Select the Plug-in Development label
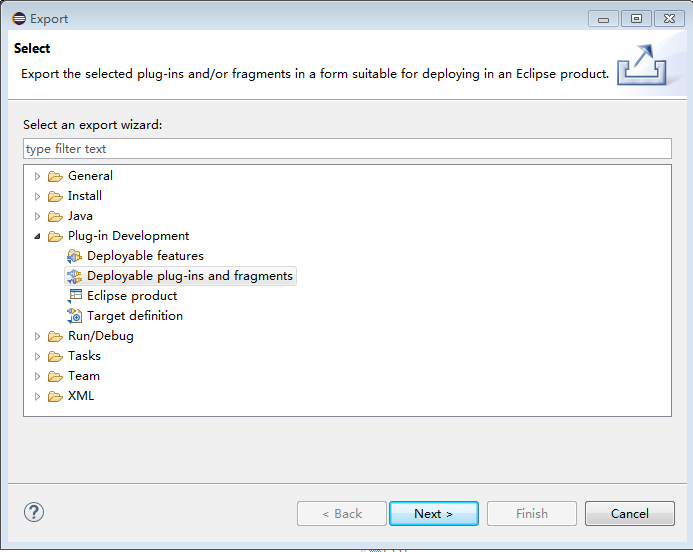This screenshot has height=552, width=693. [128, 236]
